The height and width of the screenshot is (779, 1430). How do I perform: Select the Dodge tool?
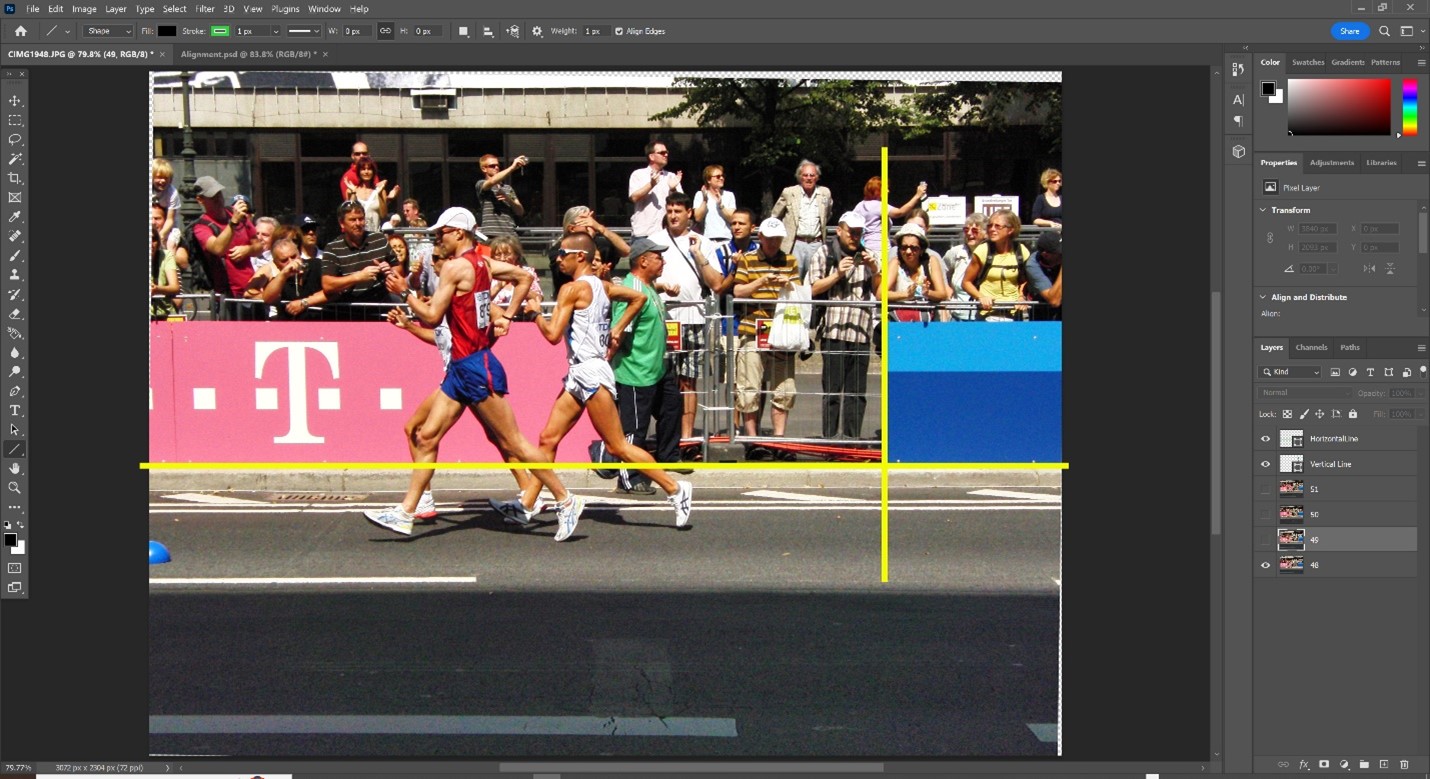click(x=15, y=372)
